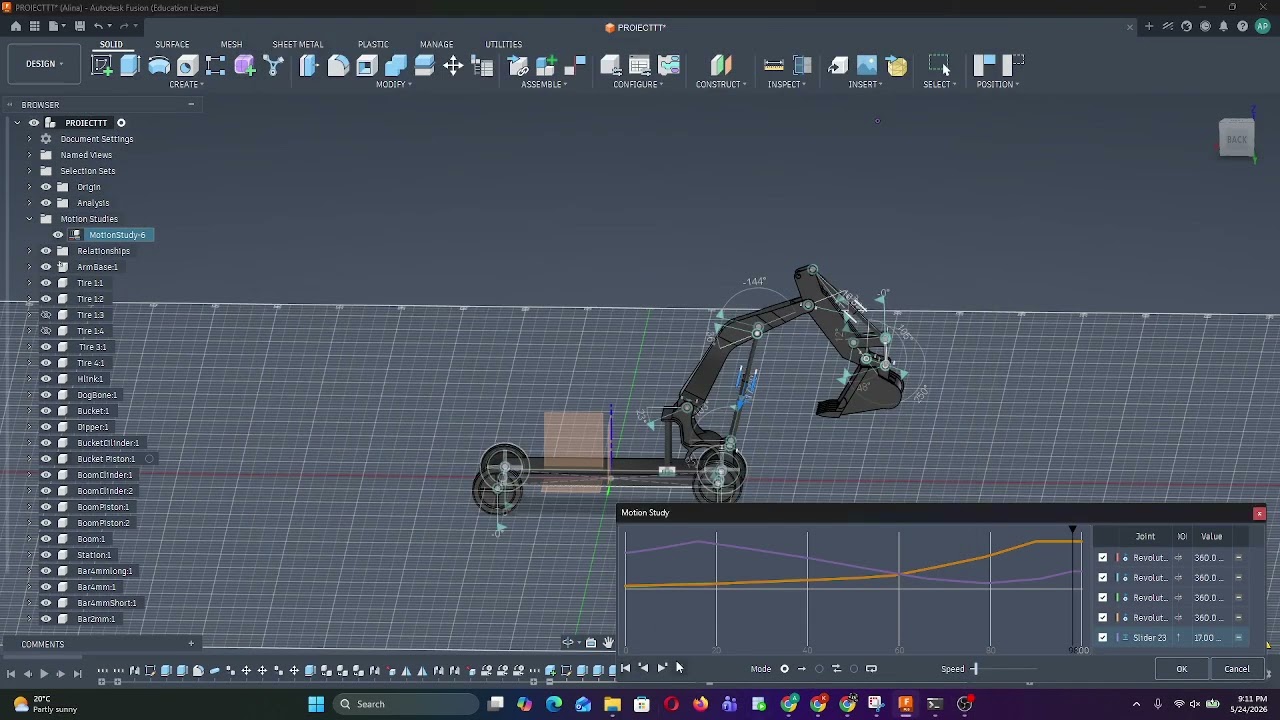Click the Offset Plane construct icon

click(x=721, y=66)
